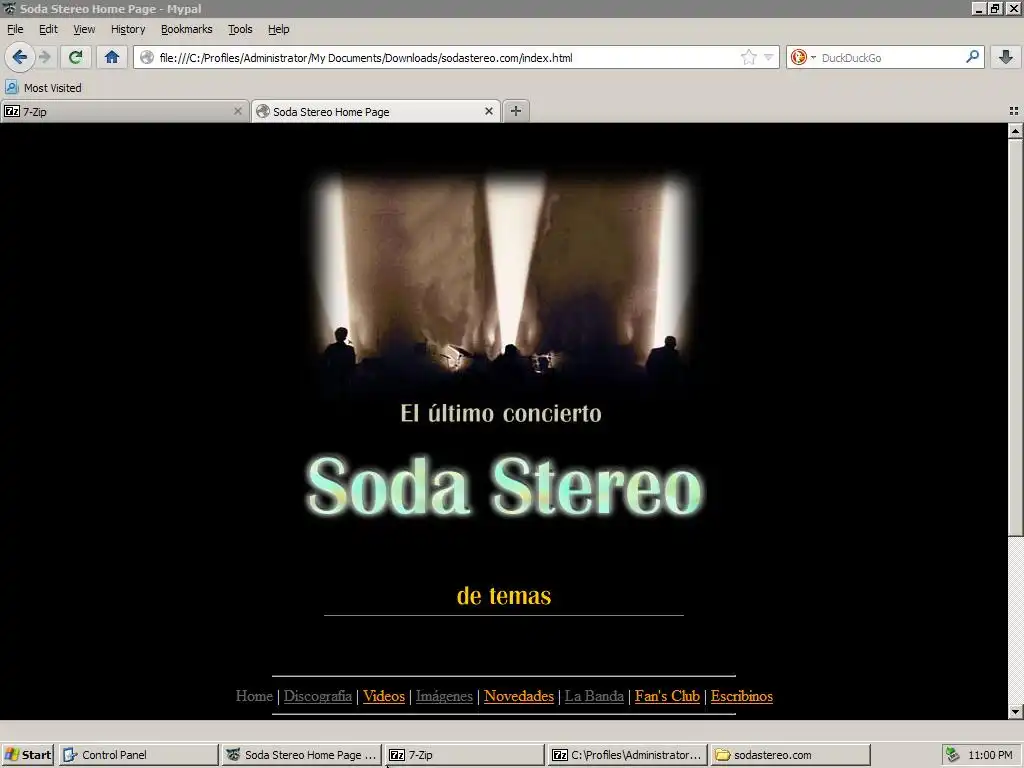This screenshot has height=768, width=1024.
Task: Click the scrollbar down arrow
Action: click(x=1015, y=711)
